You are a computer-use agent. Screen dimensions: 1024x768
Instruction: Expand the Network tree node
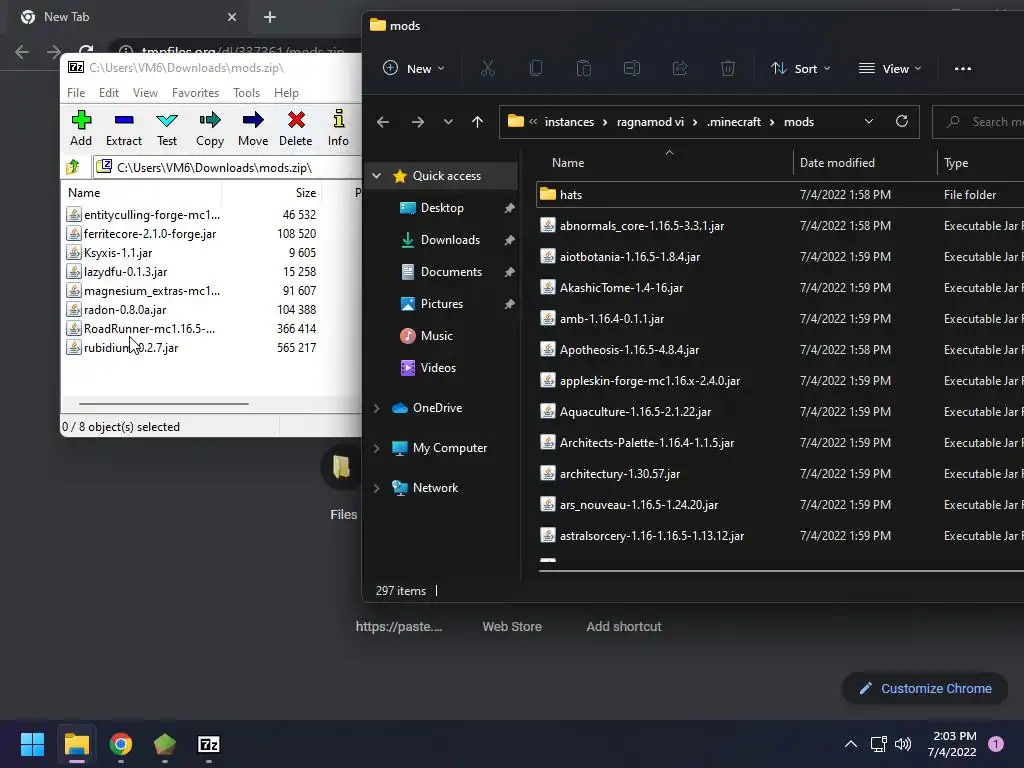[377, 488]
